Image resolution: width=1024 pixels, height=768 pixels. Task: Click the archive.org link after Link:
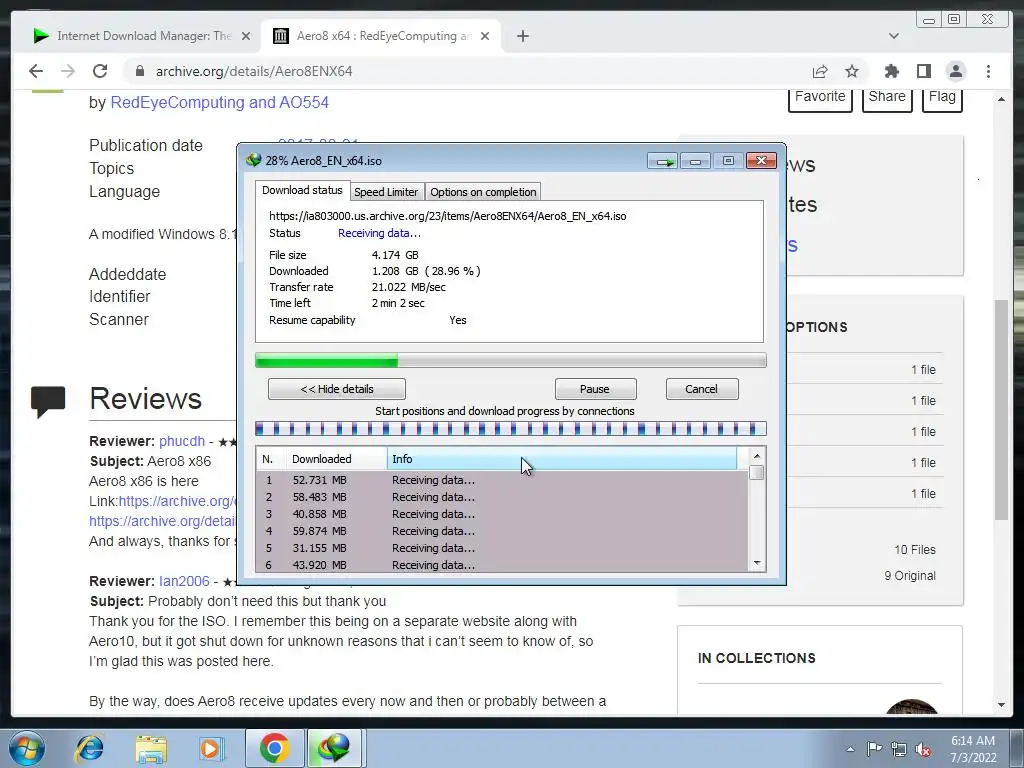pyautogui.click(x=178, y=501)
